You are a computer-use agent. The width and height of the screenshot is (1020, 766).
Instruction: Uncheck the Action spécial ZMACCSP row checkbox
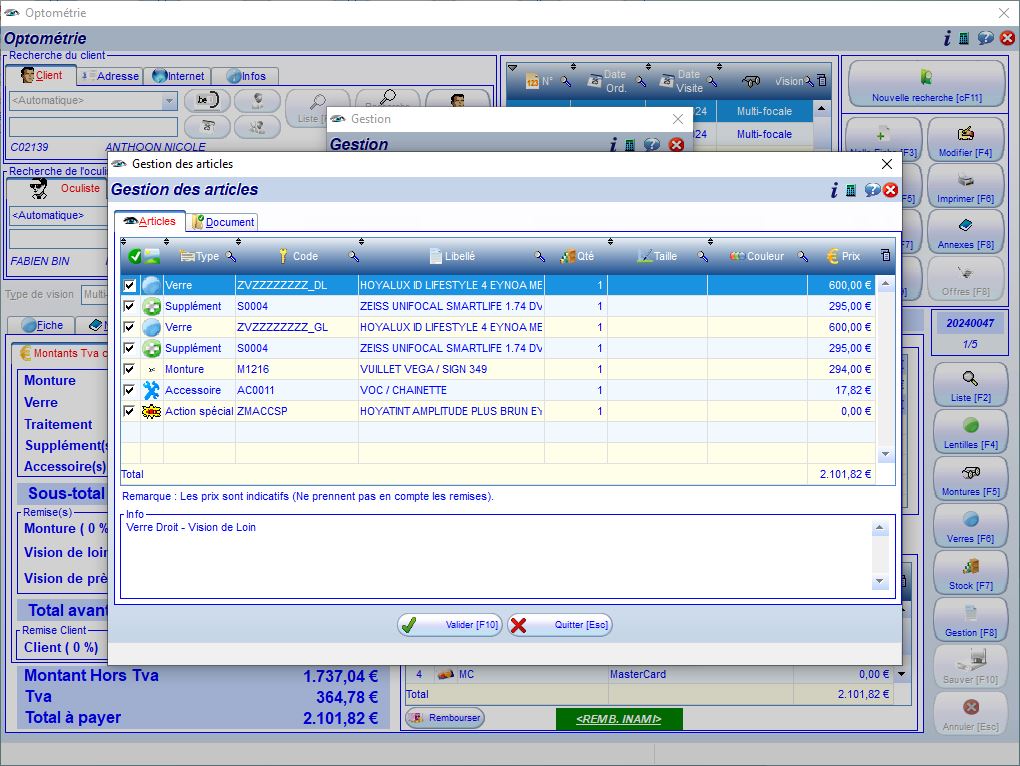pos(129,411)
